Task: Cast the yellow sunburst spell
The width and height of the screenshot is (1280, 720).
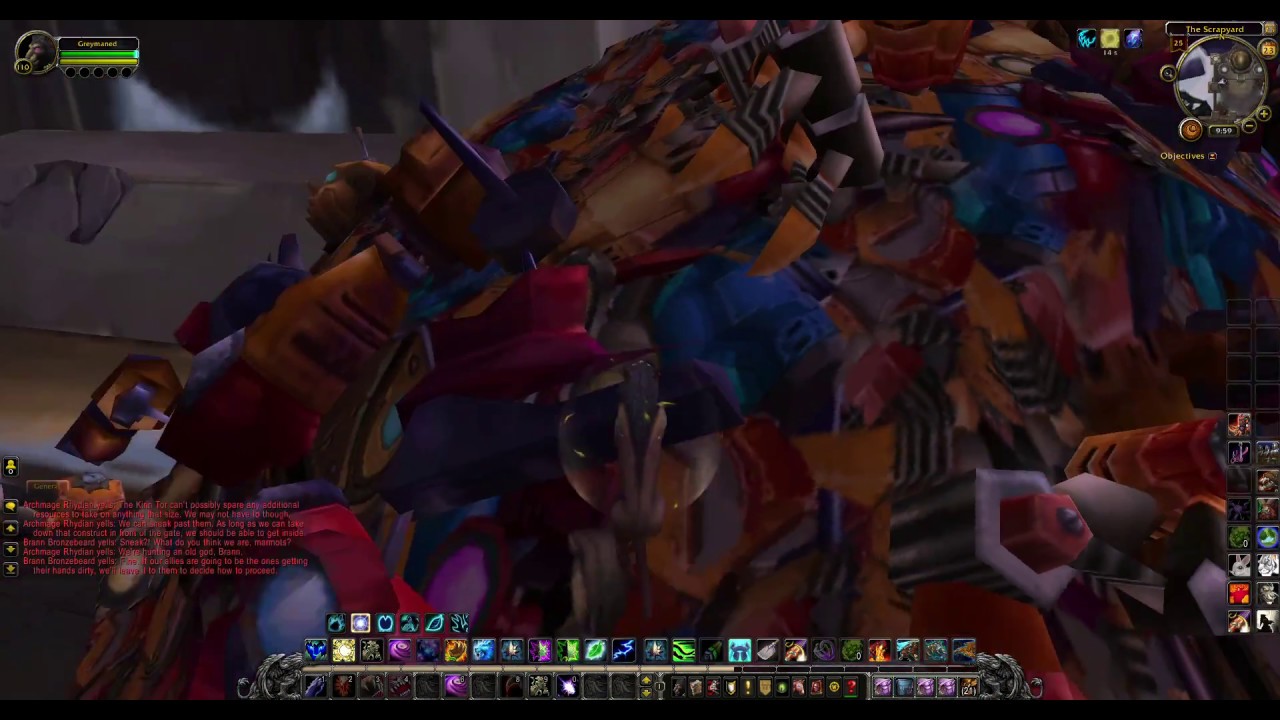Action: [343, 651]
